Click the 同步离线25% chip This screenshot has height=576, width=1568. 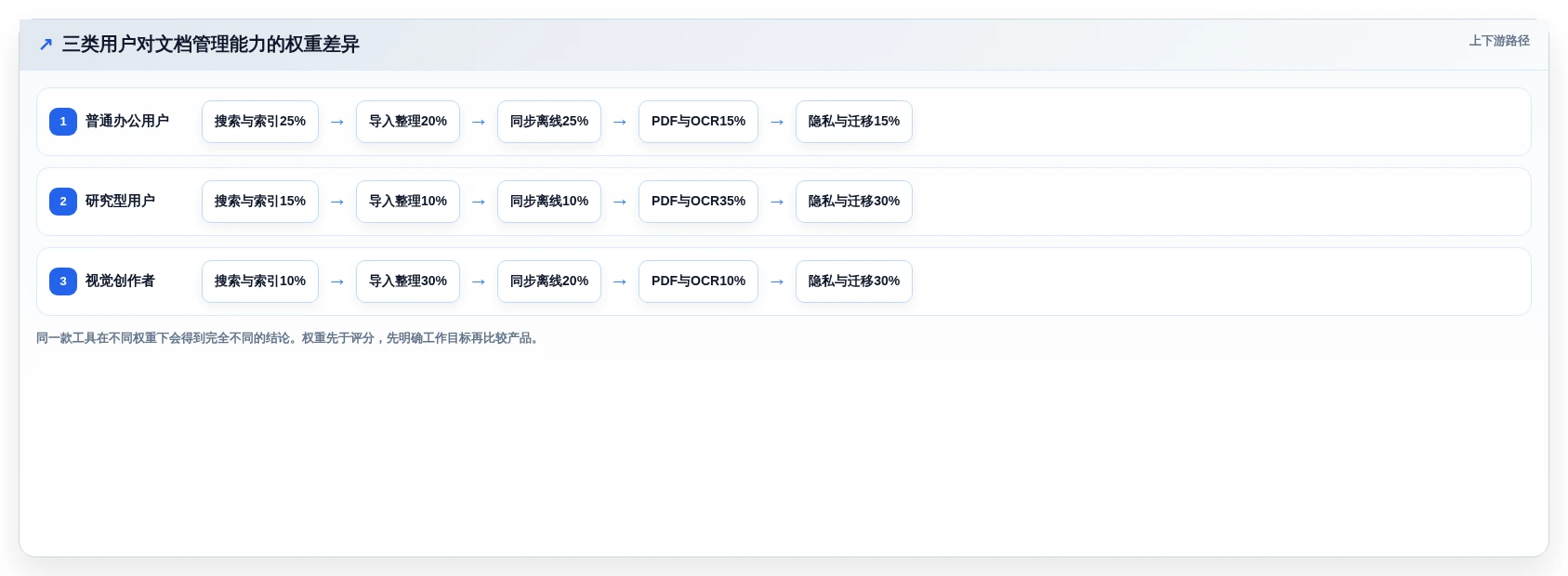549,122
